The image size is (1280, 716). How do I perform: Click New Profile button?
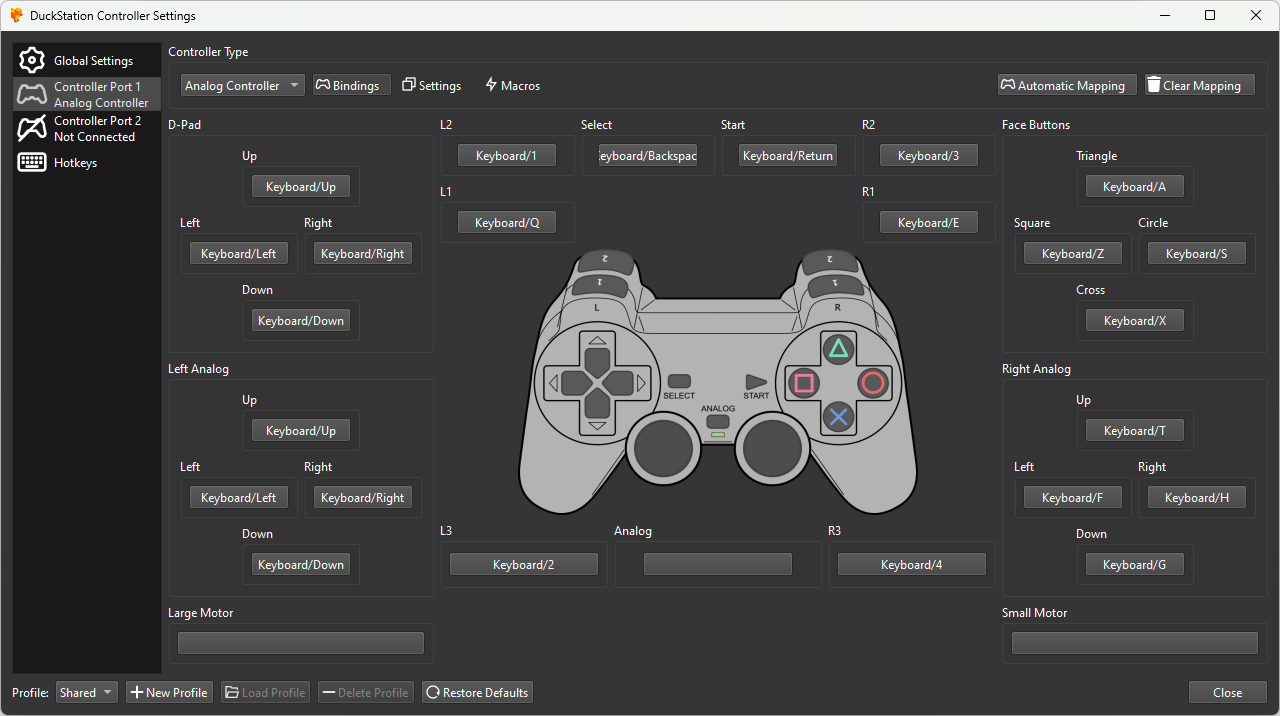click(169, 692)
